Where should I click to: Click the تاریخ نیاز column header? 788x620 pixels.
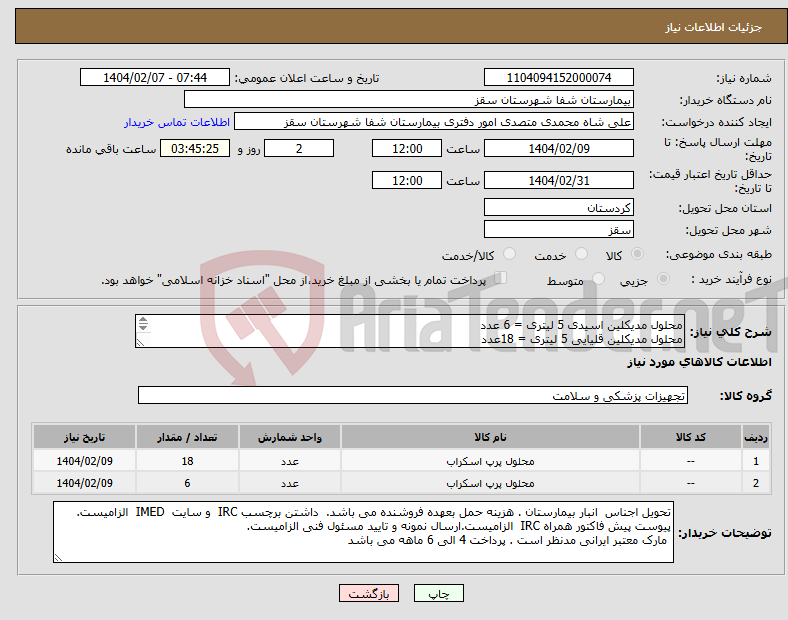coord(84,437)
